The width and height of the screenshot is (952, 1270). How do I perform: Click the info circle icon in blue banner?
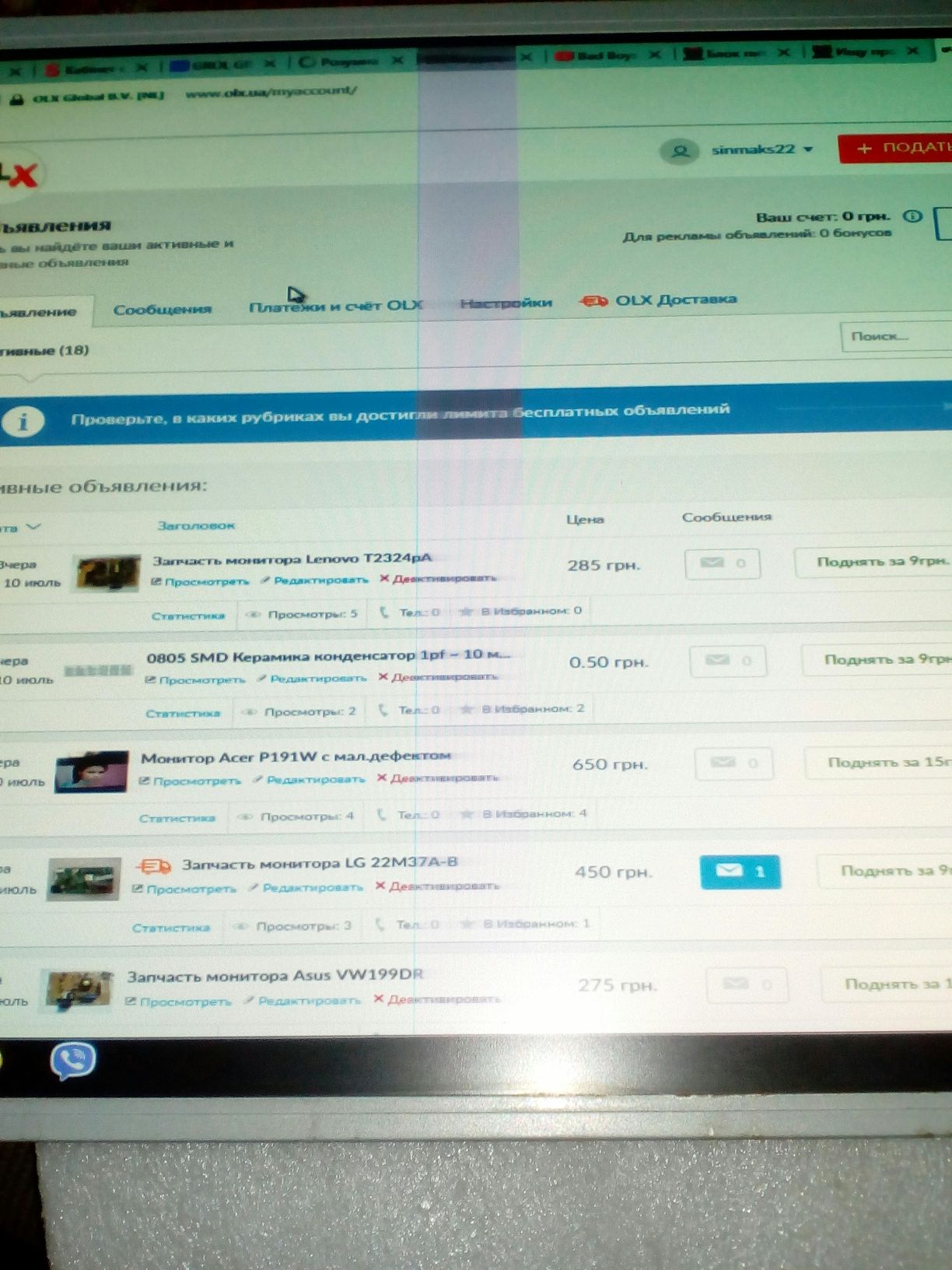tap(23, 423)
